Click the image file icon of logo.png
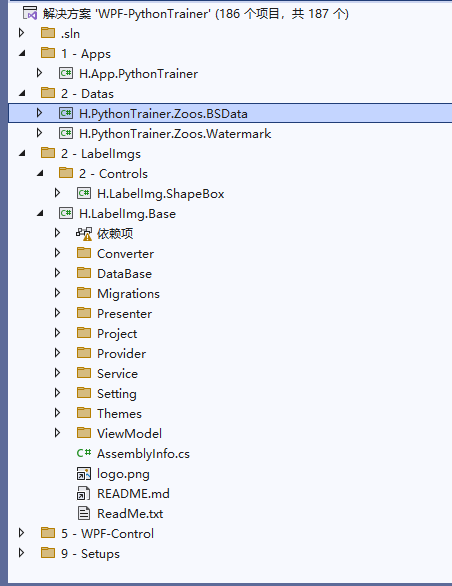 (x=84, y=473)
